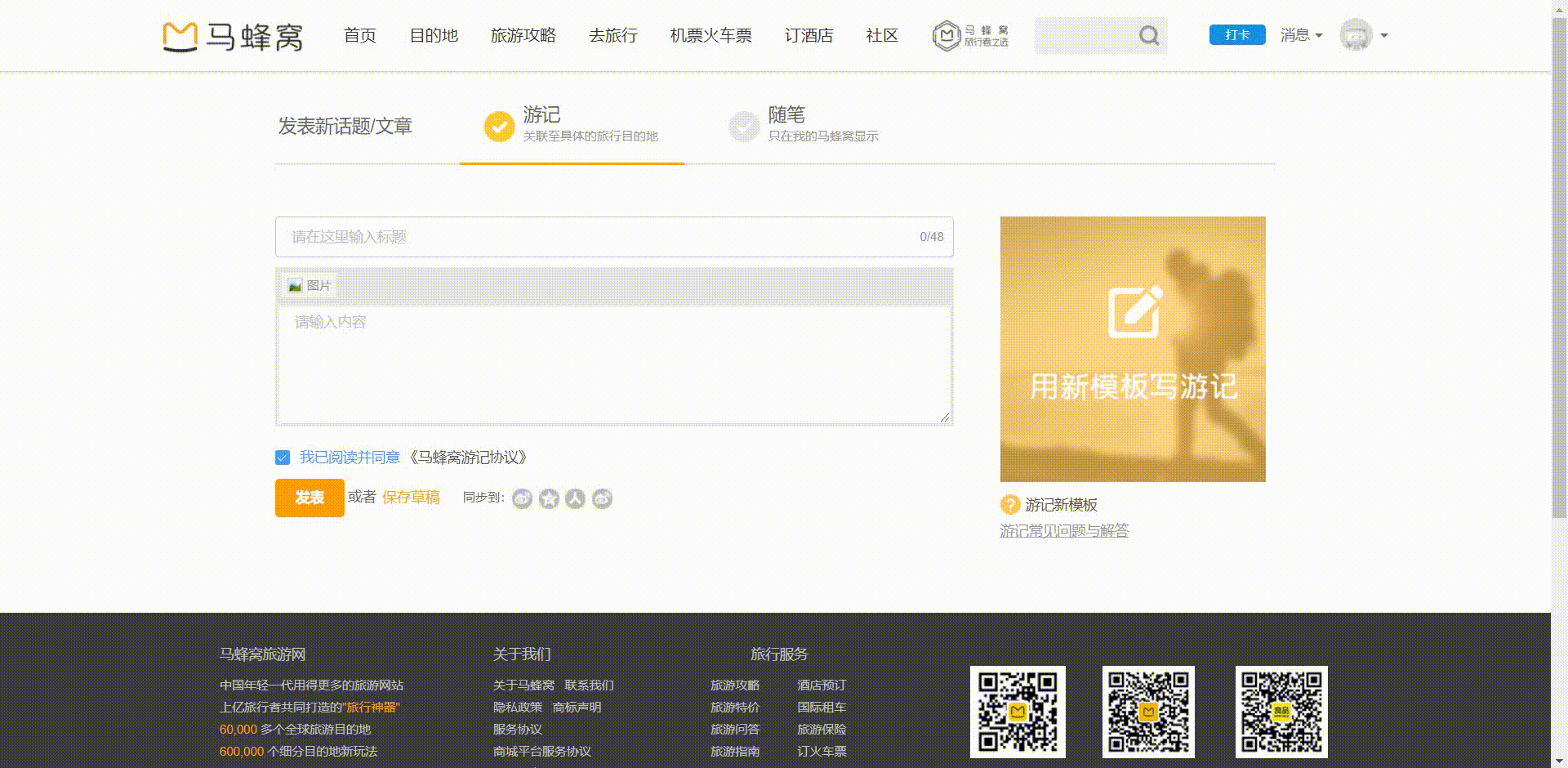Open 机票火车票 in the navigation
Screen dimensions: 1568x768
point(711,35)
